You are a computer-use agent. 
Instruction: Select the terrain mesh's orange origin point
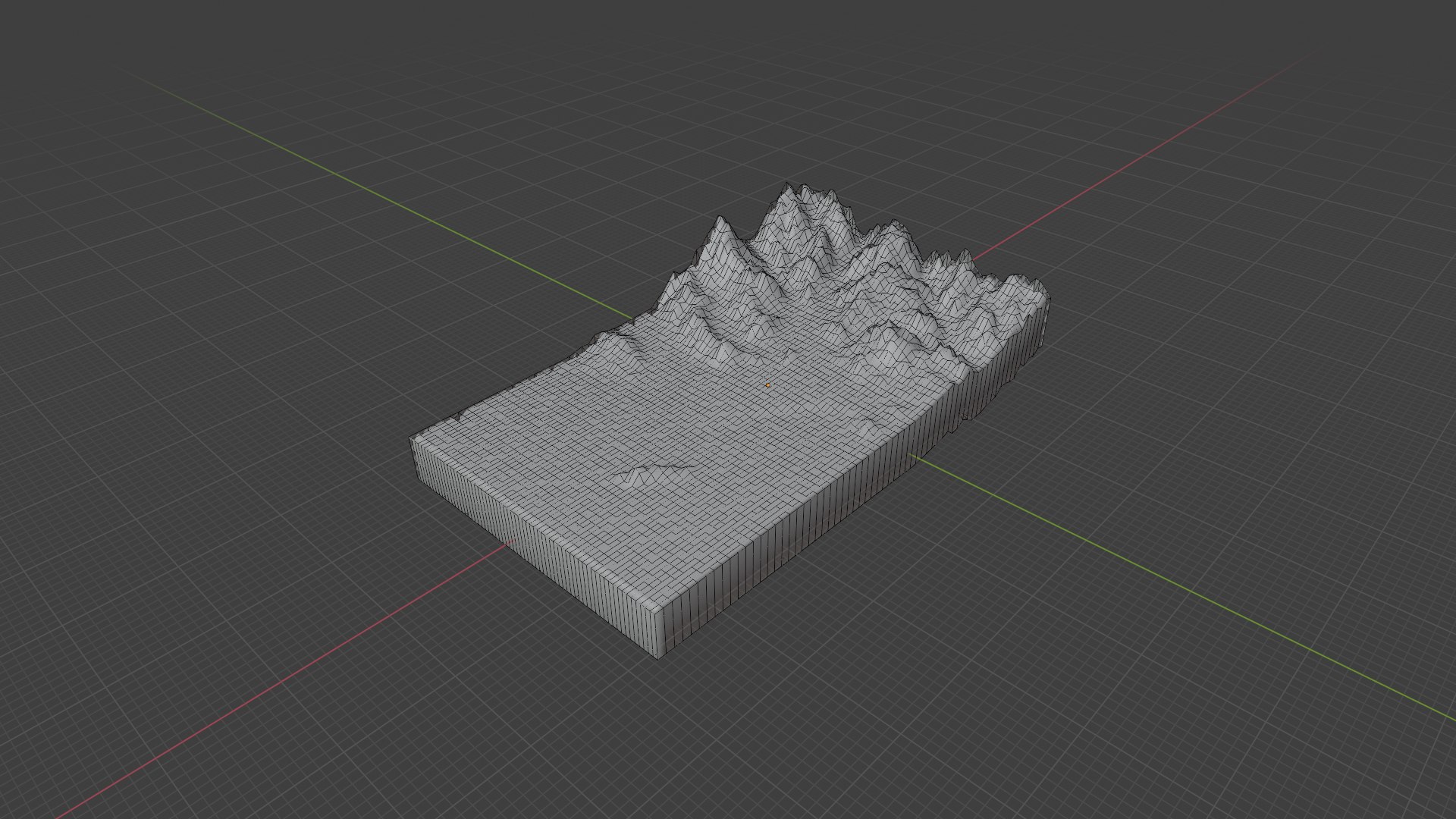[767, 385]
